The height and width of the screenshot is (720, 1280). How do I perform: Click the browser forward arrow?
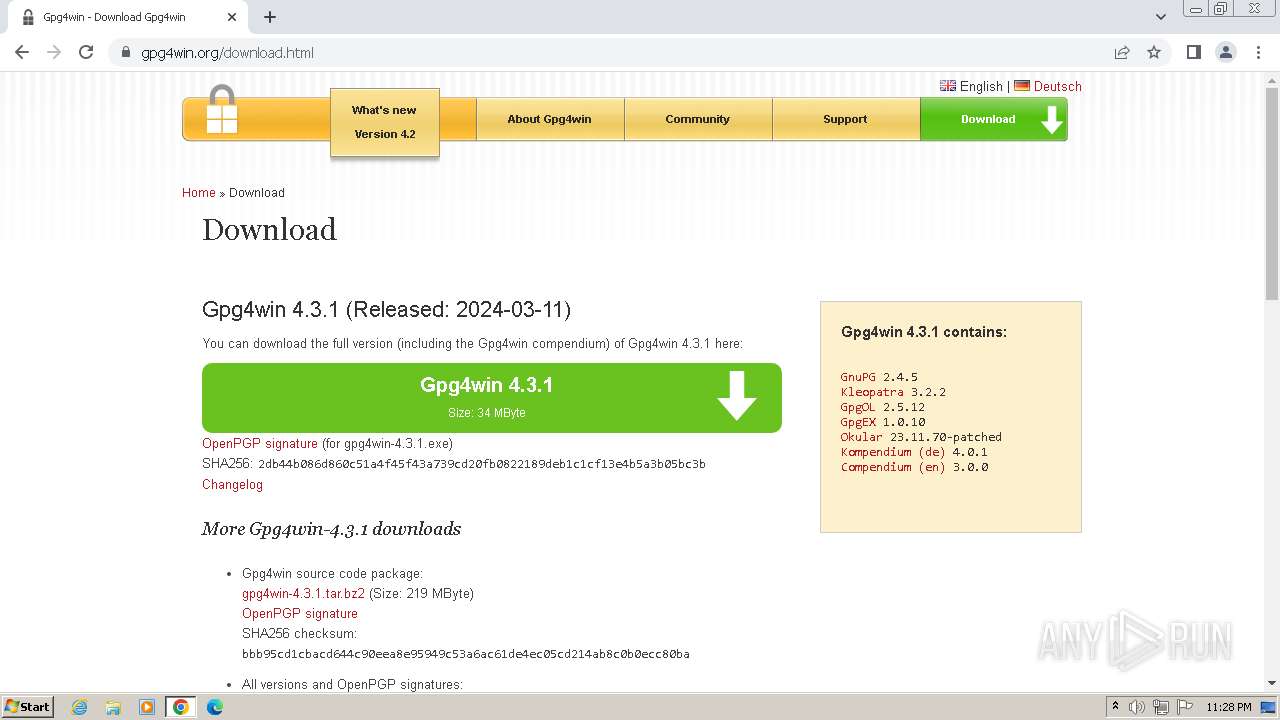point(54,52)
